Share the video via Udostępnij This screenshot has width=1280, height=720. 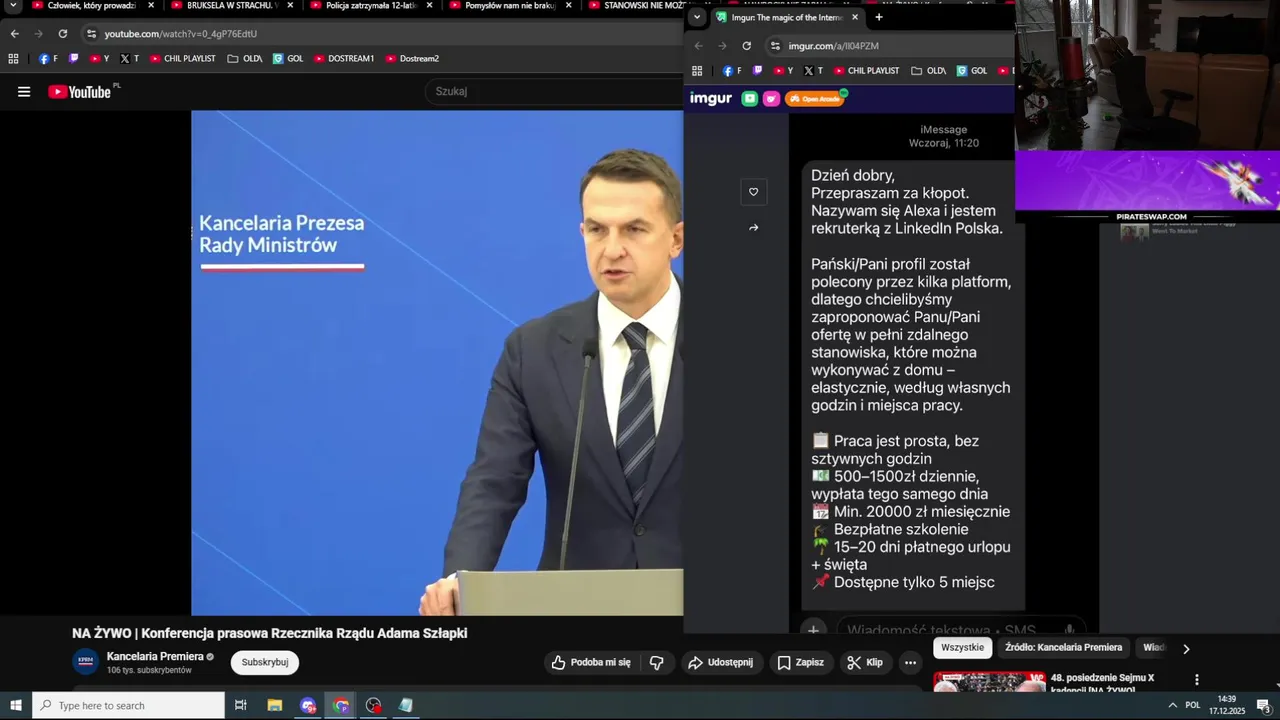pos(721,662)
